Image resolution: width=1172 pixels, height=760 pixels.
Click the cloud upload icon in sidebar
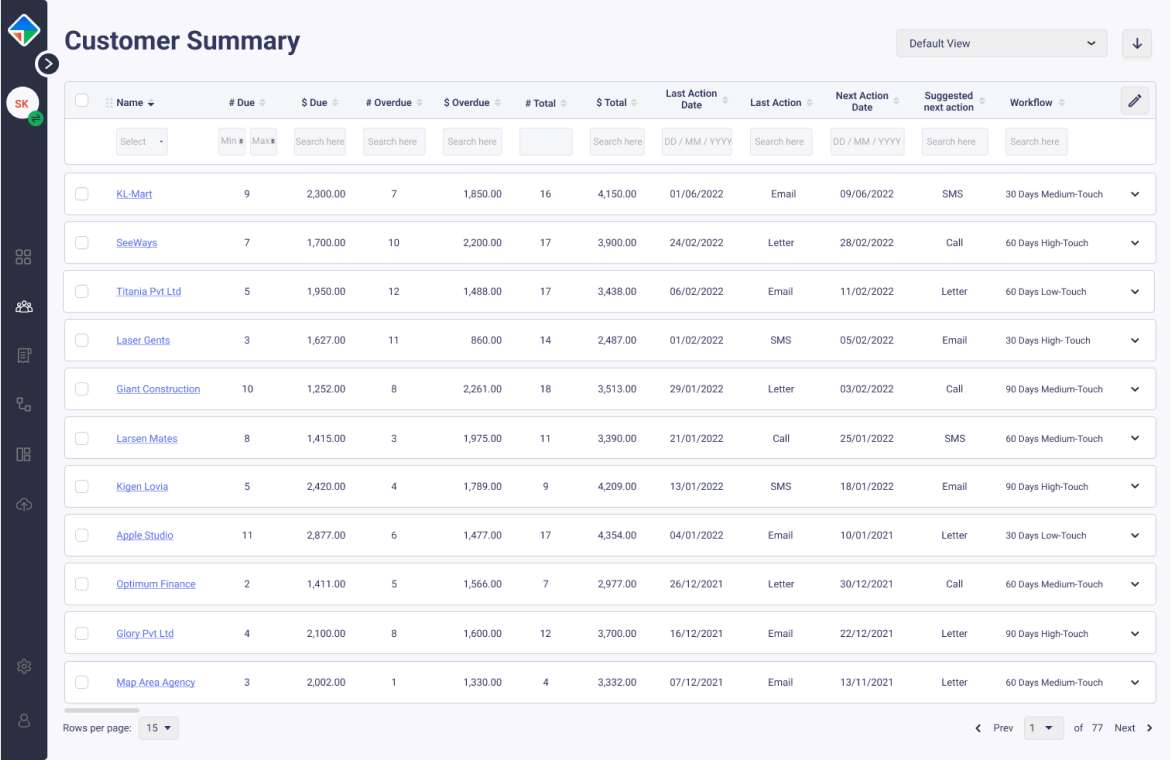click(23, 504)
